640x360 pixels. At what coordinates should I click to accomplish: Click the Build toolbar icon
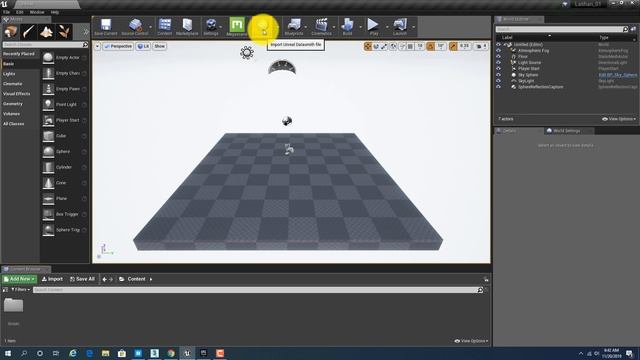click(x=347, y=27)
